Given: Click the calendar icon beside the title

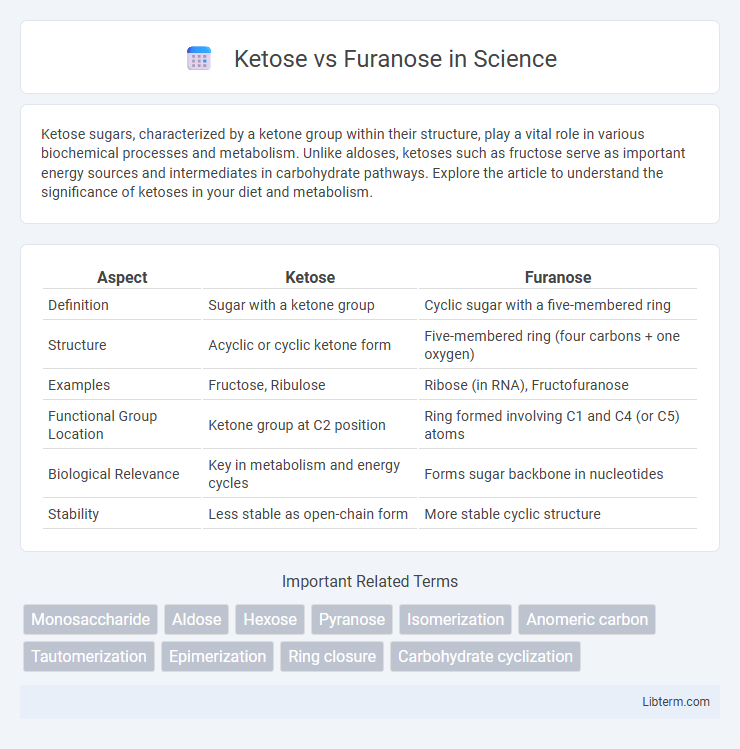Looking at the screenshot, I should tap(199, 59).
